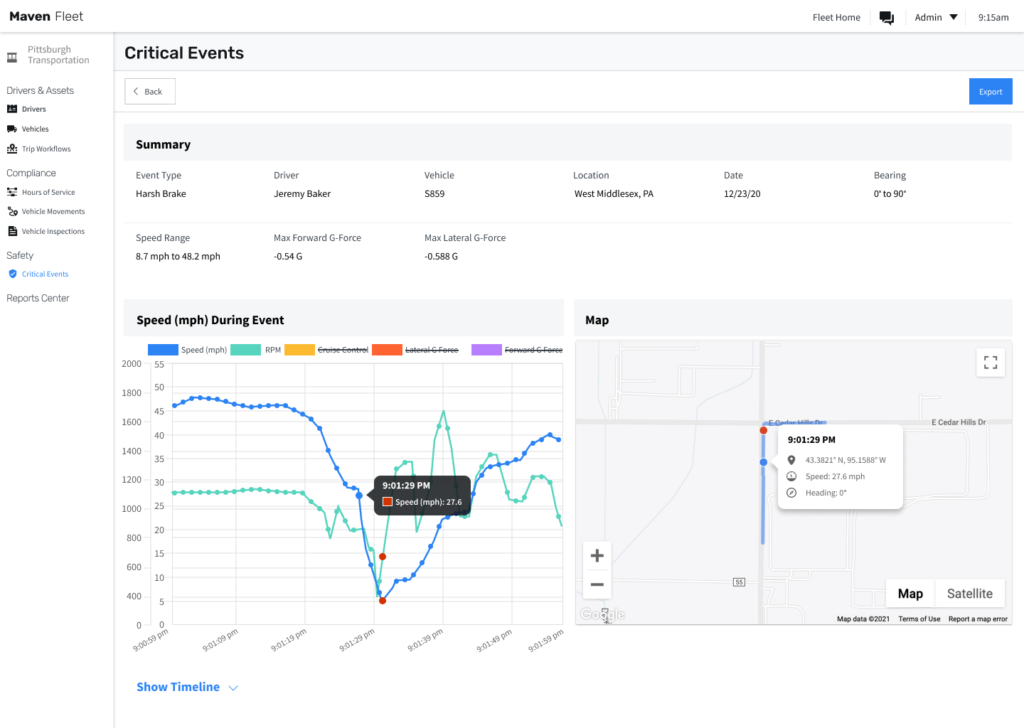Open the Drivers page
Image resolution: width=1024 pixels, height=728 pixels.
[34, 109]
